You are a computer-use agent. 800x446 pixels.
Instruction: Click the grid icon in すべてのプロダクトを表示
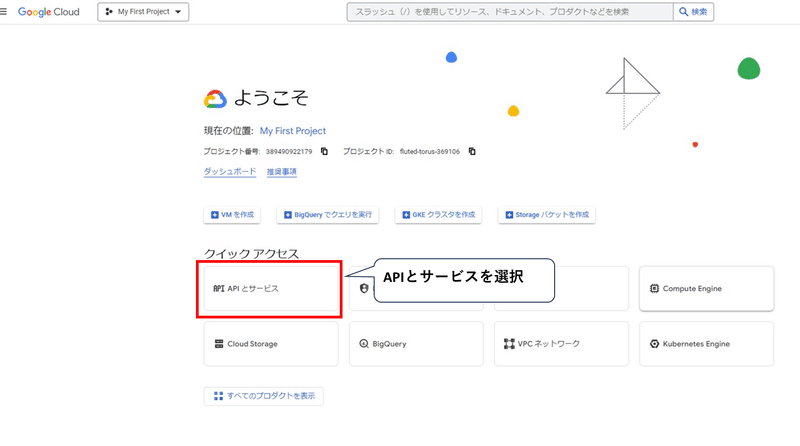218,396
